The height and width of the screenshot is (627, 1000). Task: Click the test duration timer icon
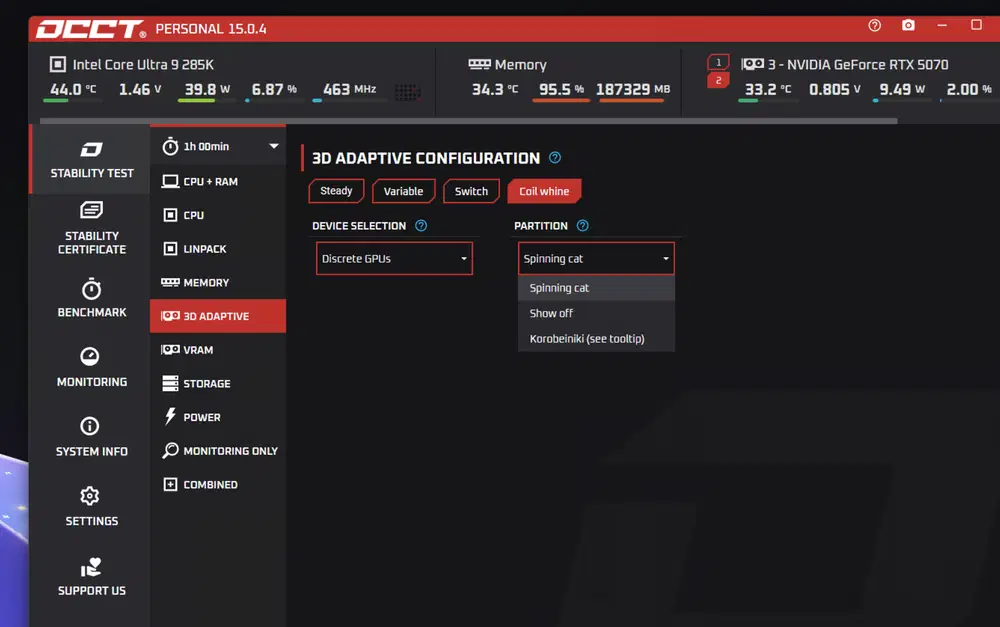pyautogui.click(x=170, y=146)
